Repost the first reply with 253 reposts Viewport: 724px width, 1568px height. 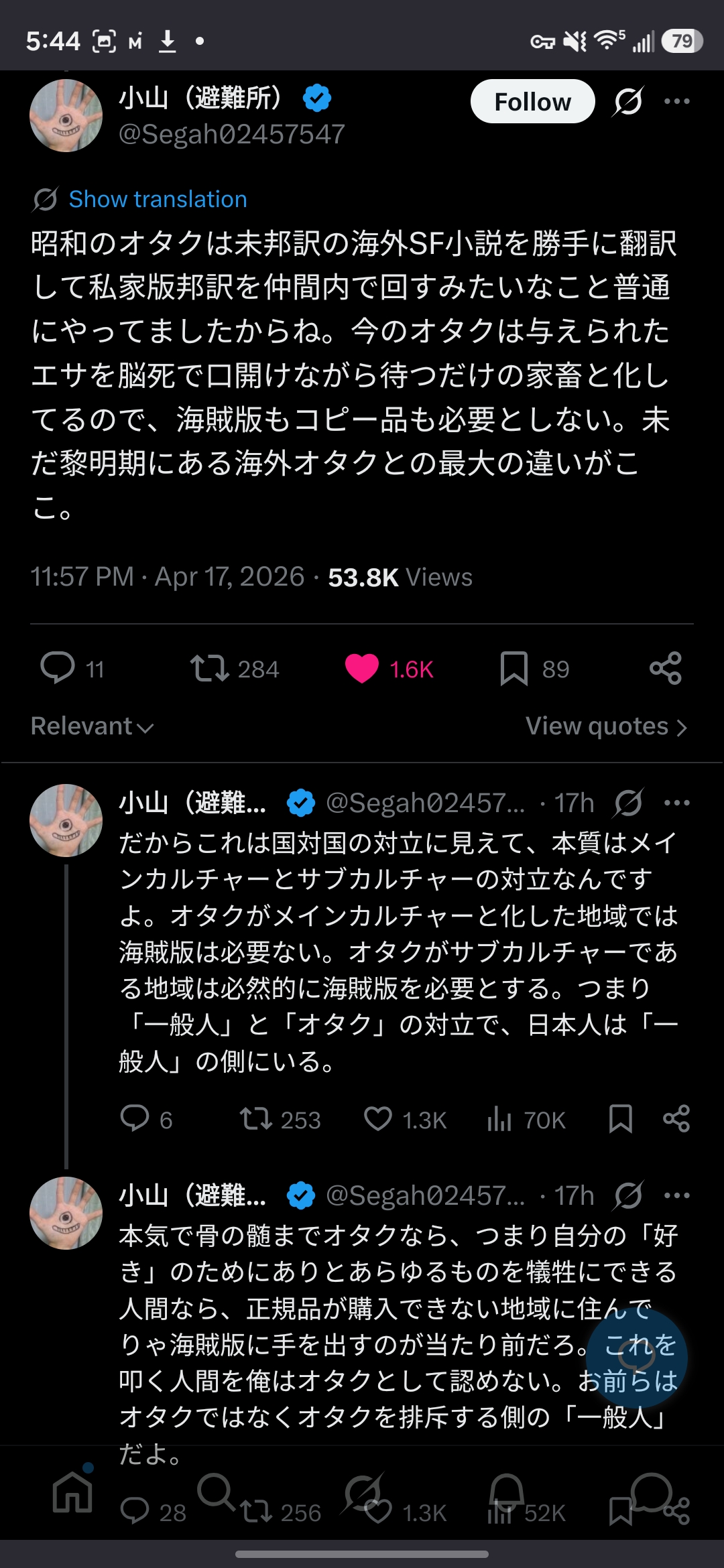tap(255, 1119)
